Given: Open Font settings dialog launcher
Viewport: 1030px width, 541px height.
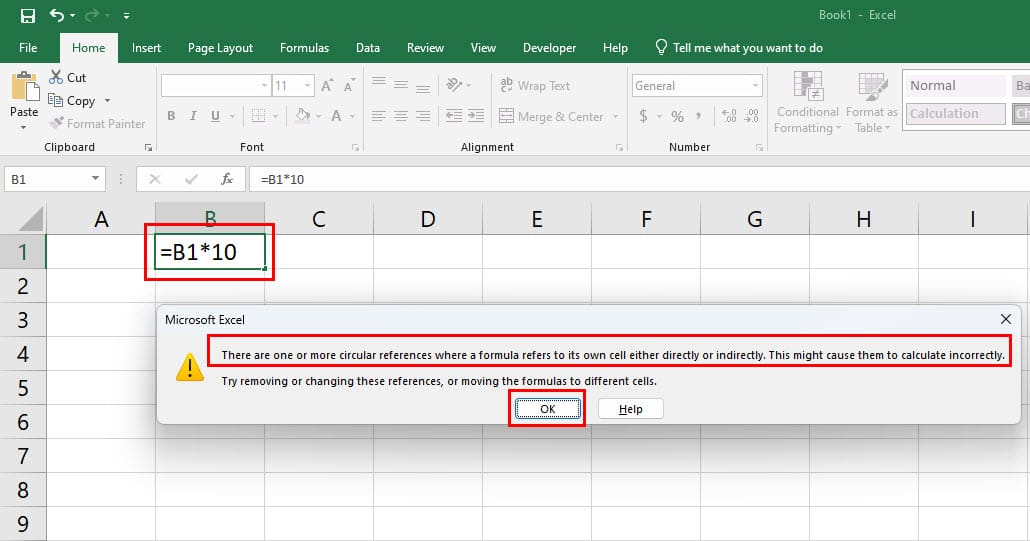Looking at the screenshot, I should [355, 148].
